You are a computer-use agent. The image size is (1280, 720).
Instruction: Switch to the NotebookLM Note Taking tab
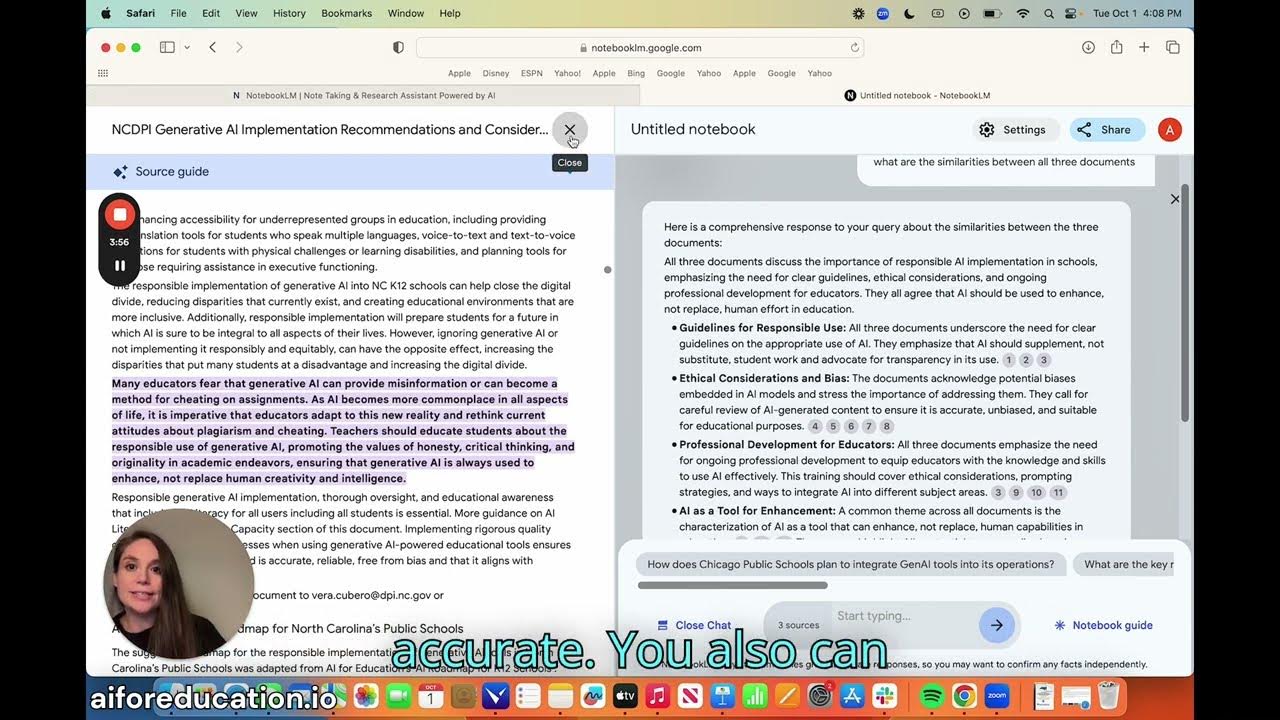pyautogui.click(x=364, y=96)
